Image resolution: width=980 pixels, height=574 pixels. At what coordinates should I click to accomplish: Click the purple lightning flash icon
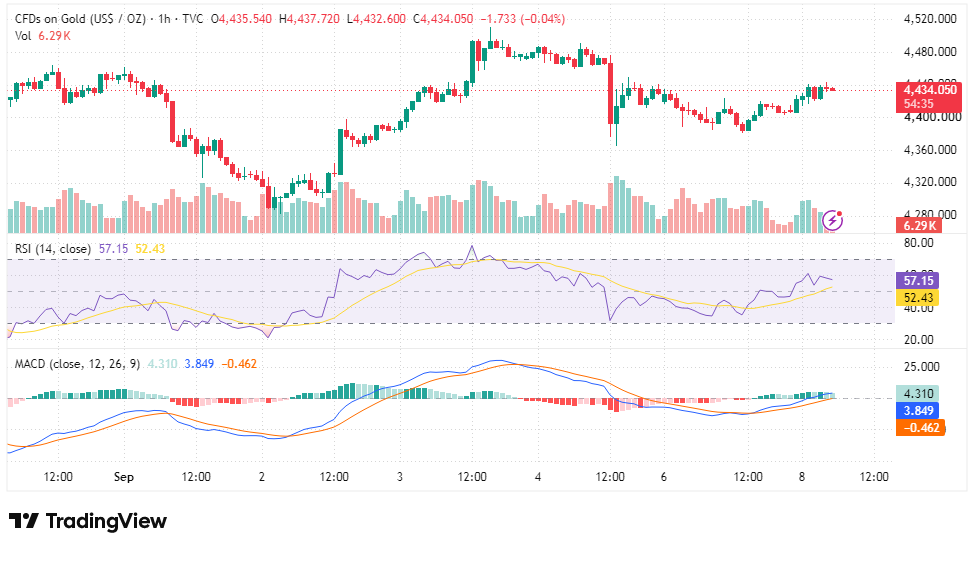(832, 221)
